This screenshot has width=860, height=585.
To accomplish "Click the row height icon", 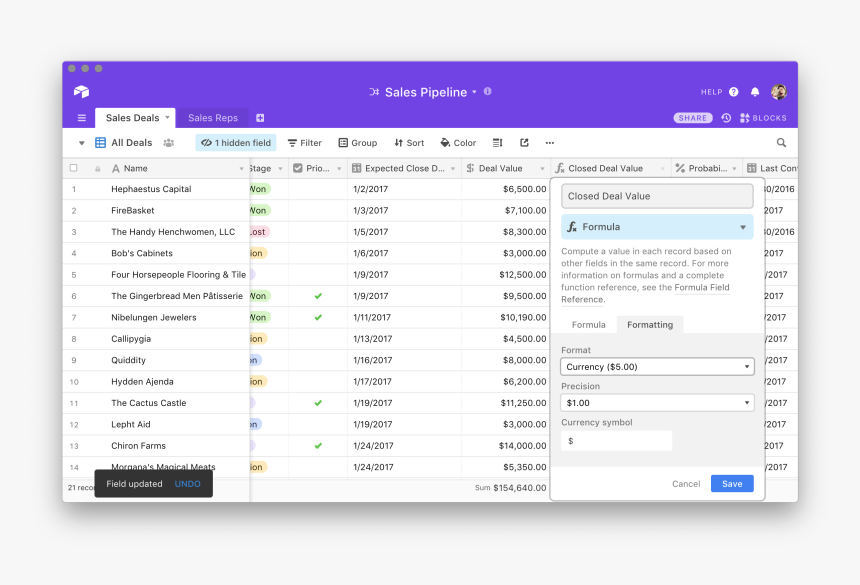I will pos(498,143).
